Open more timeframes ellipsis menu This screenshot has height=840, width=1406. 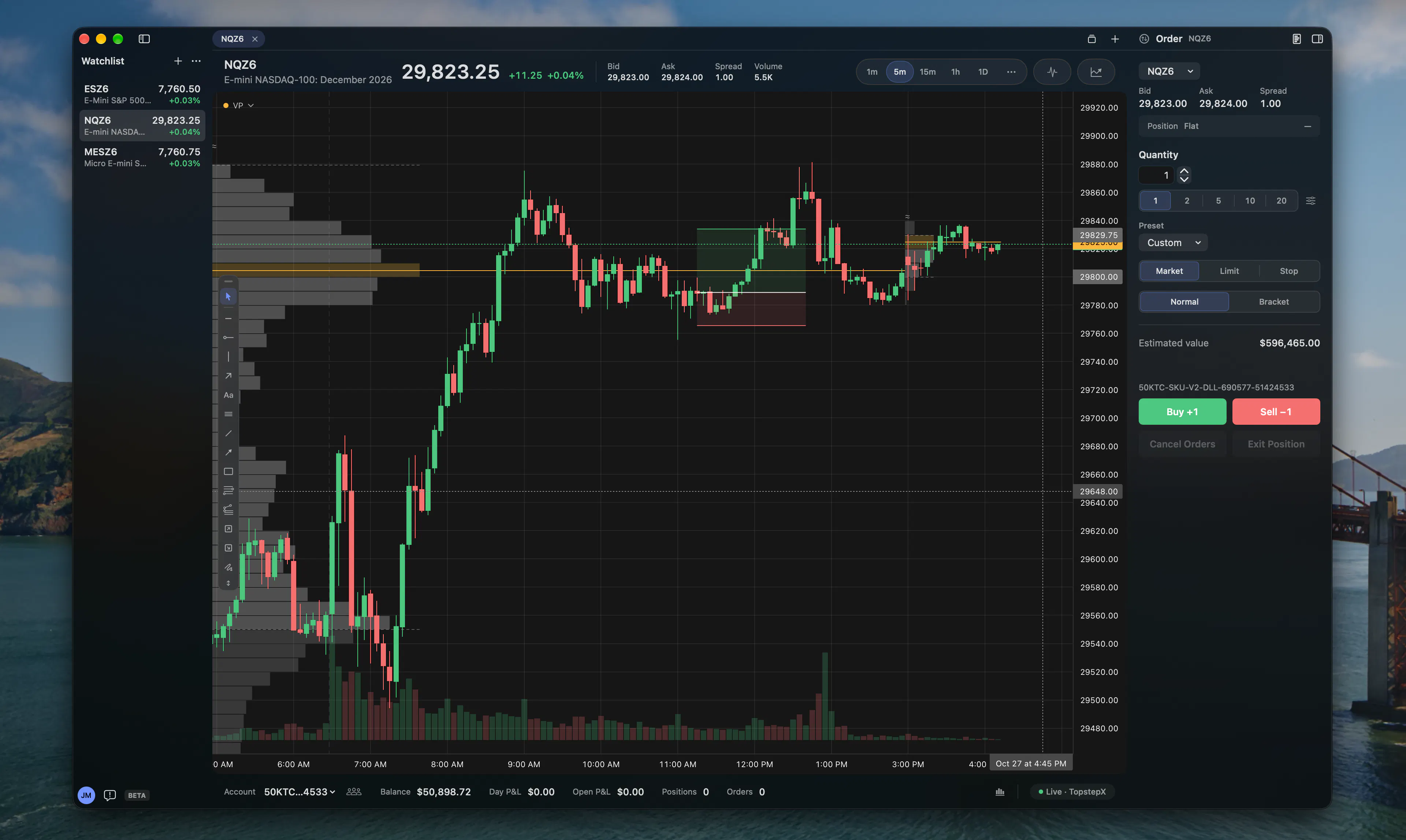pos(1011,72)
